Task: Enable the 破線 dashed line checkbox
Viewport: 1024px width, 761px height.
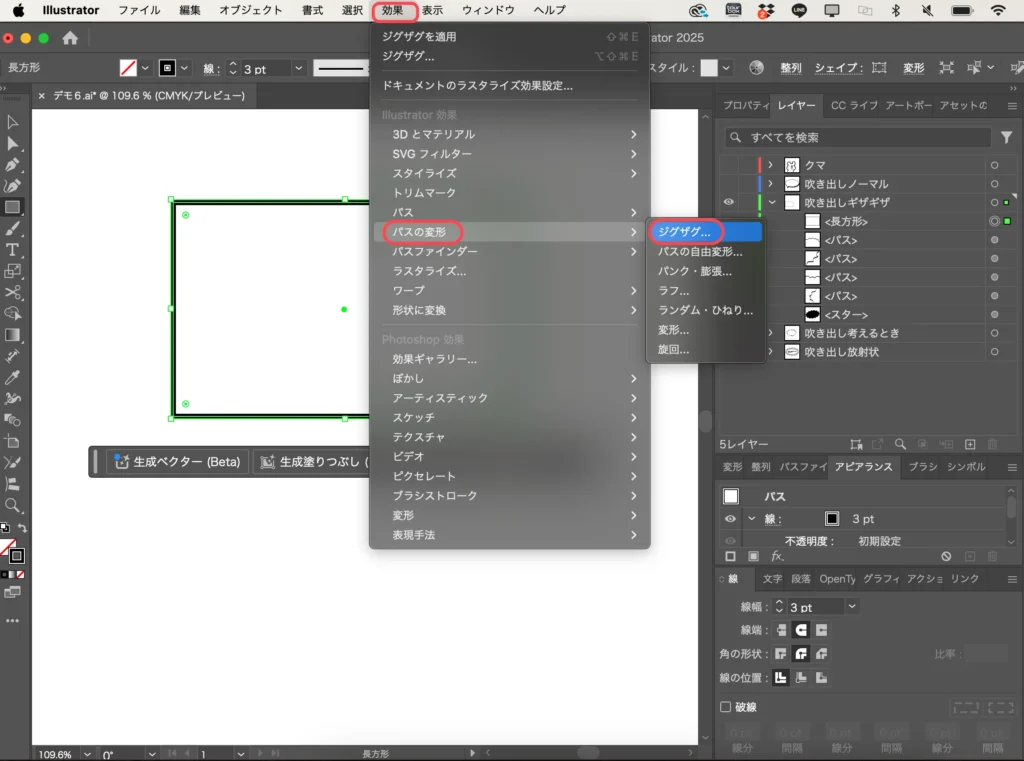Action: coord(726,707)
